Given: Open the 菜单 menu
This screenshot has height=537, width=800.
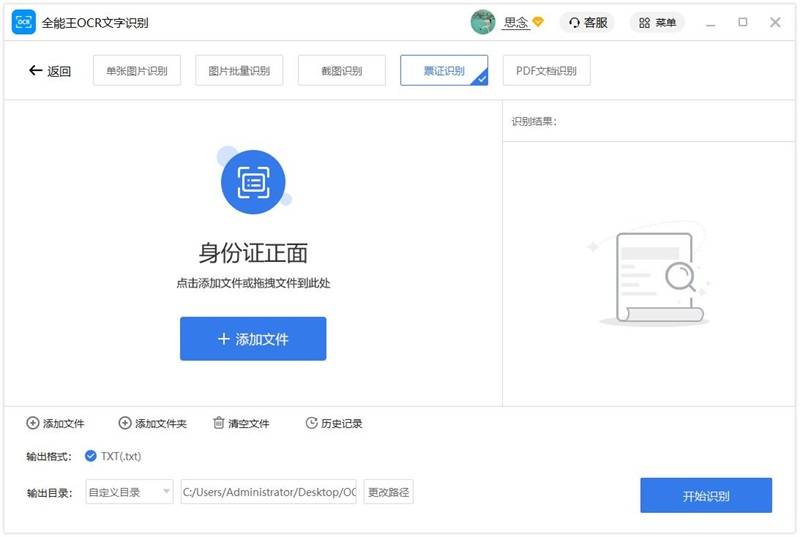Looking at the screenshot, I should [x=657, y=22].
